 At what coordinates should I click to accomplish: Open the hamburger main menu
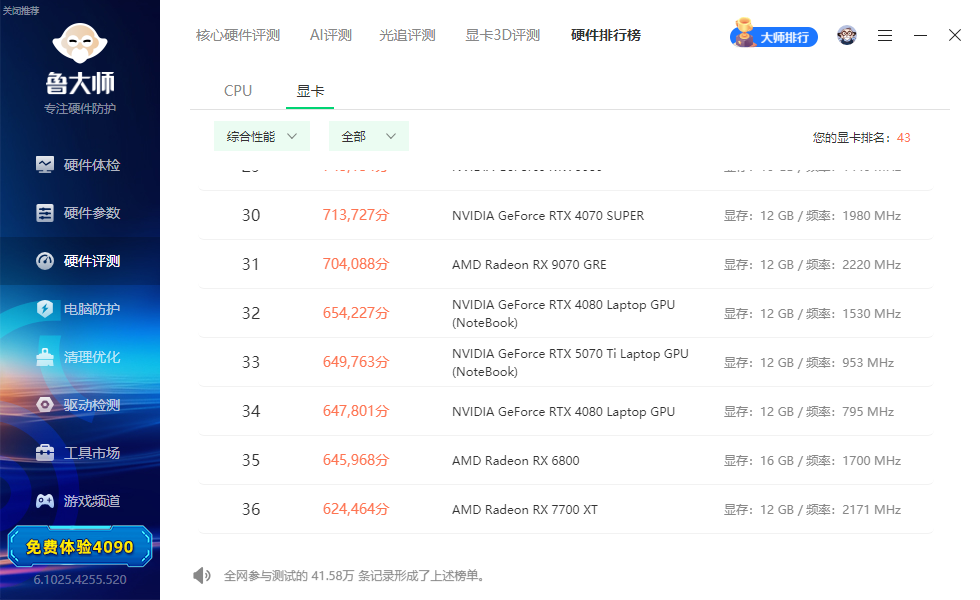pyautogui.click(x=884, y=36)
